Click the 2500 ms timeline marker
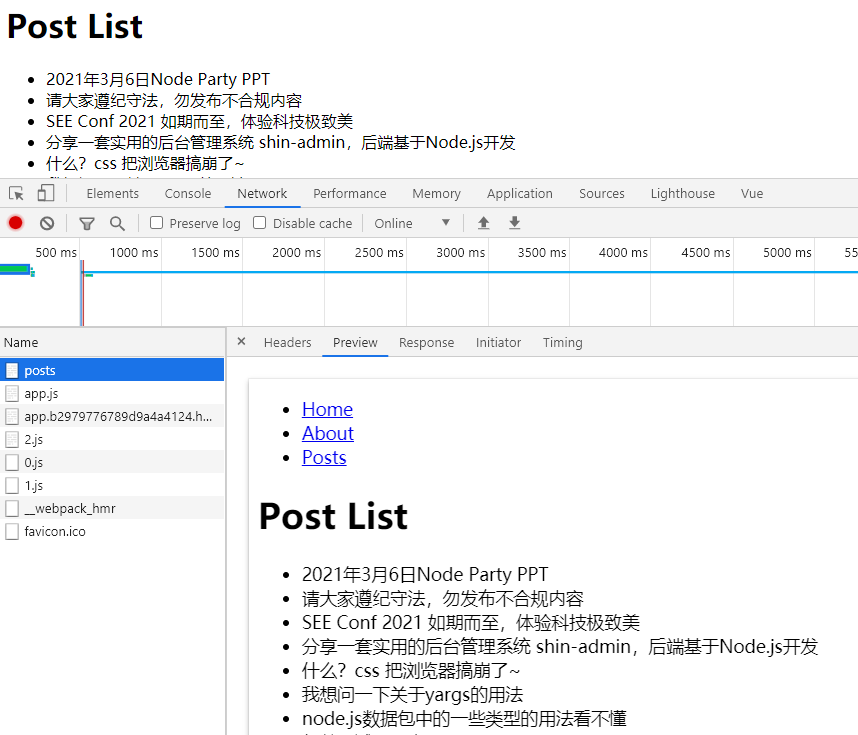This screenshot has height=735, width=858. click(x=379, y=252)
